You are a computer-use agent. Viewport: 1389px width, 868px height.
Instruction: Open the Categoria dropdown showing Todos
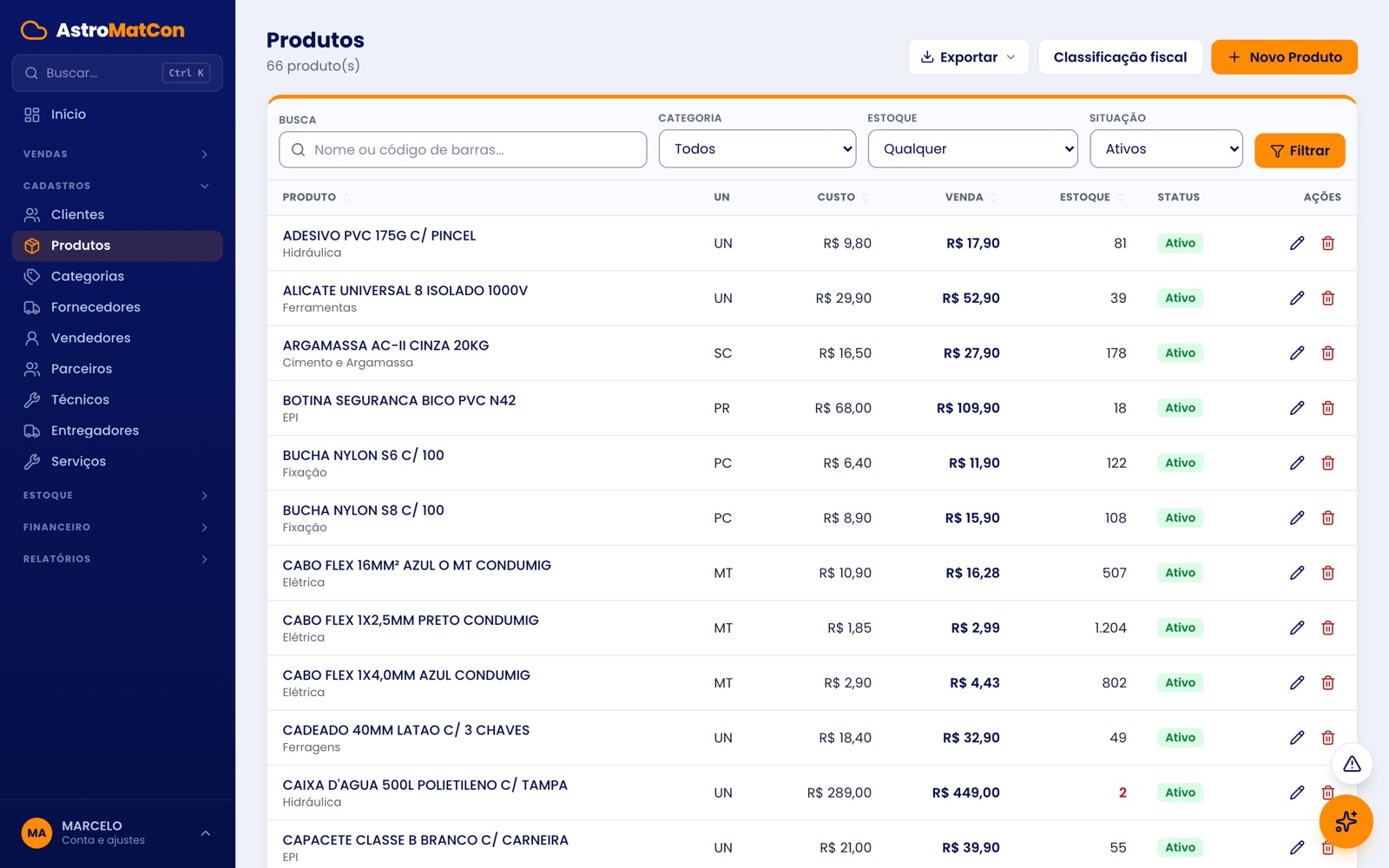[x=757, y=148]
